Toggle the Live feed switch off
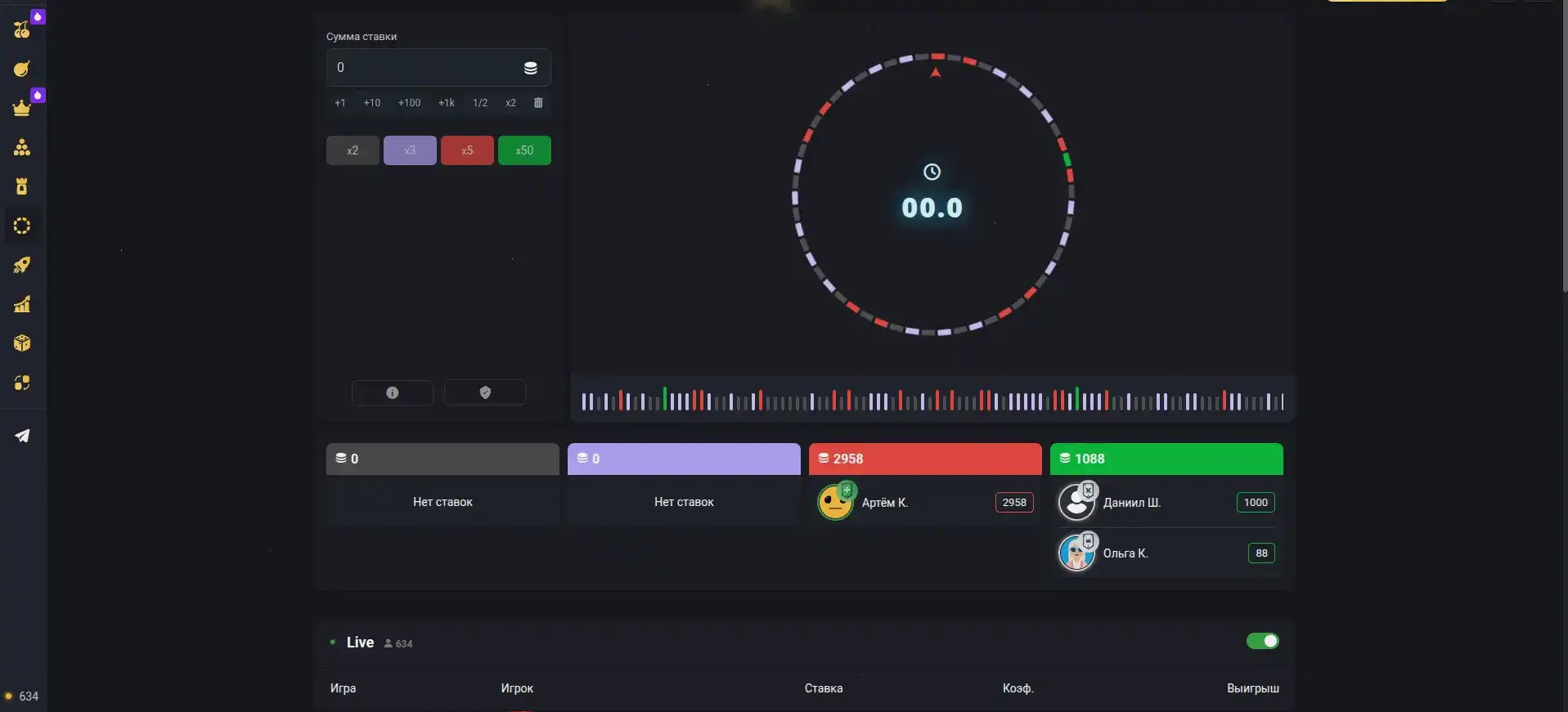 1262,641
